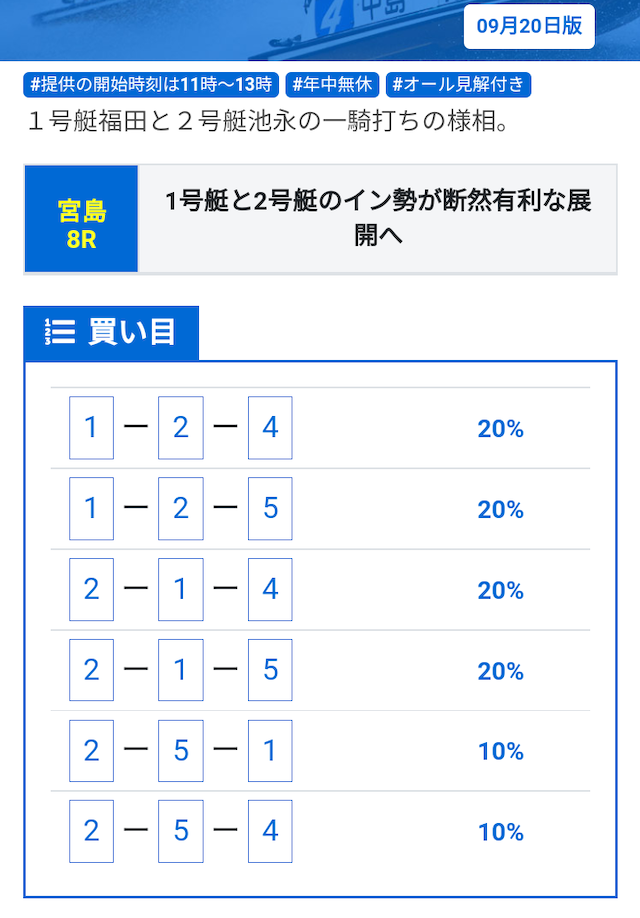Screen dimensions: 640x918
Task: Click the 宮島 8R race label
Action: pos(81,219)
